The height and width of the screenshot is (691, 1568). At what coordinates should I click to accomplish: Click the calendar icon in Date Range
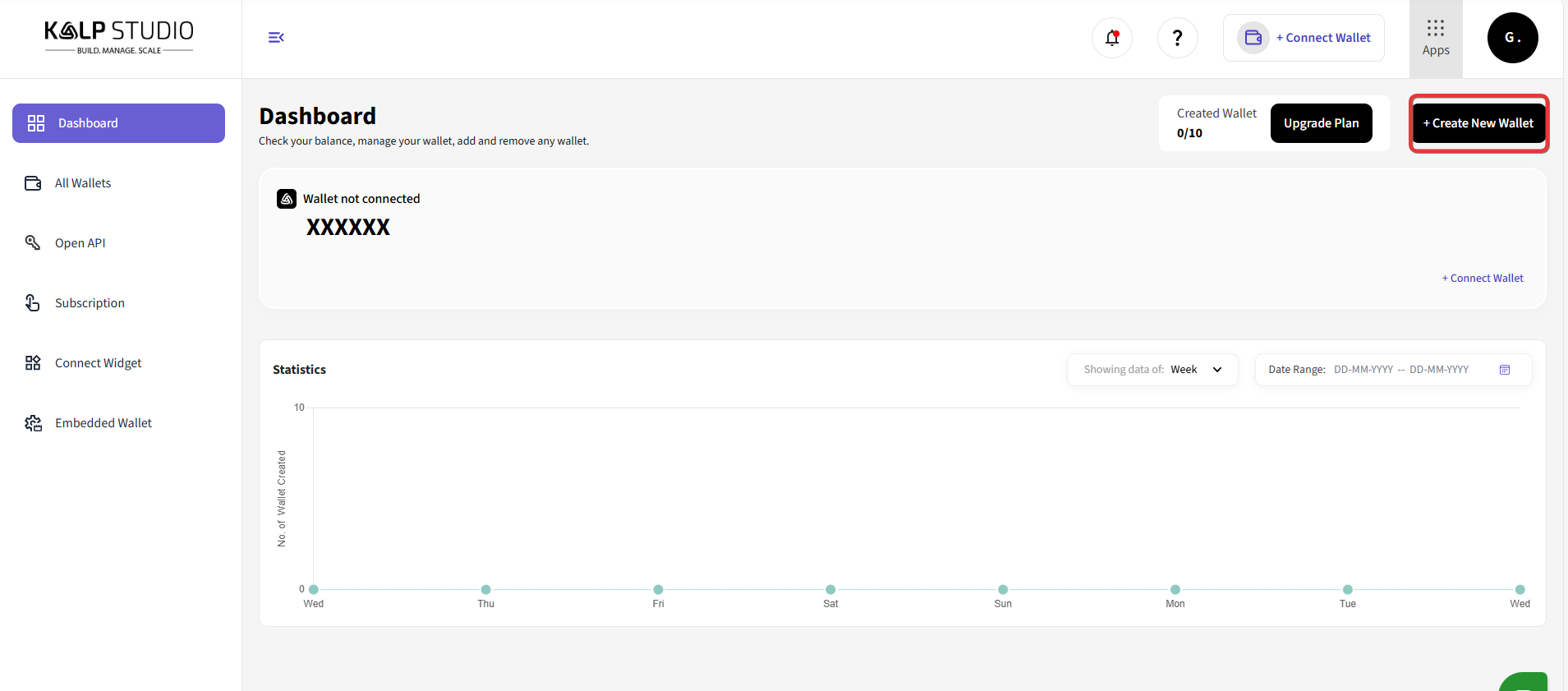tap(1504, 370)
